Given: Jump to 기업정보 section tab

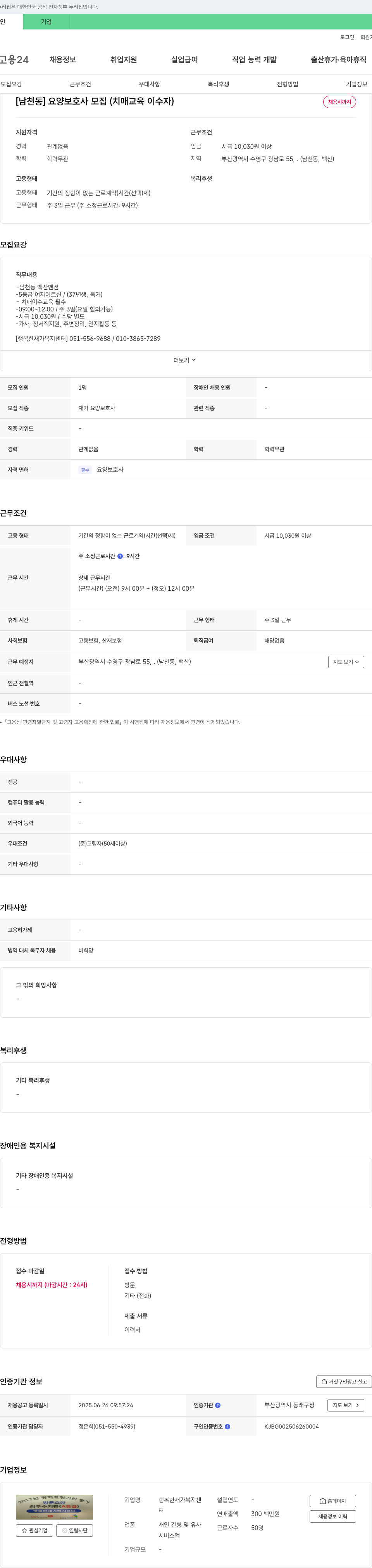Looking at the screenshot, I should point(357,84).
